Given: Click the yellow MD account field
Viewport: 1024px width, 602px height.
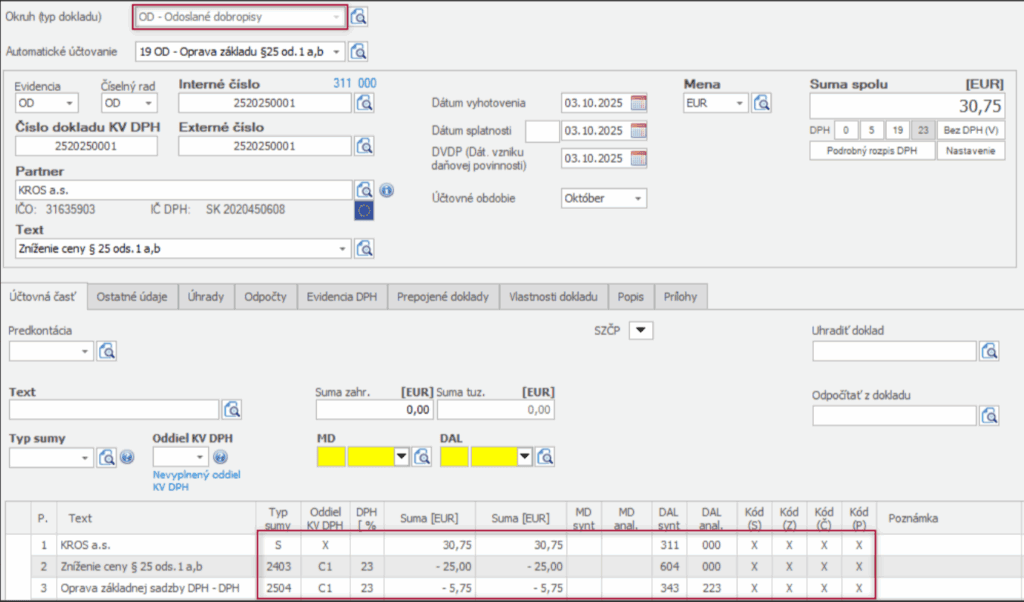Looking at the screenshot, I should (x=332, y=457).
